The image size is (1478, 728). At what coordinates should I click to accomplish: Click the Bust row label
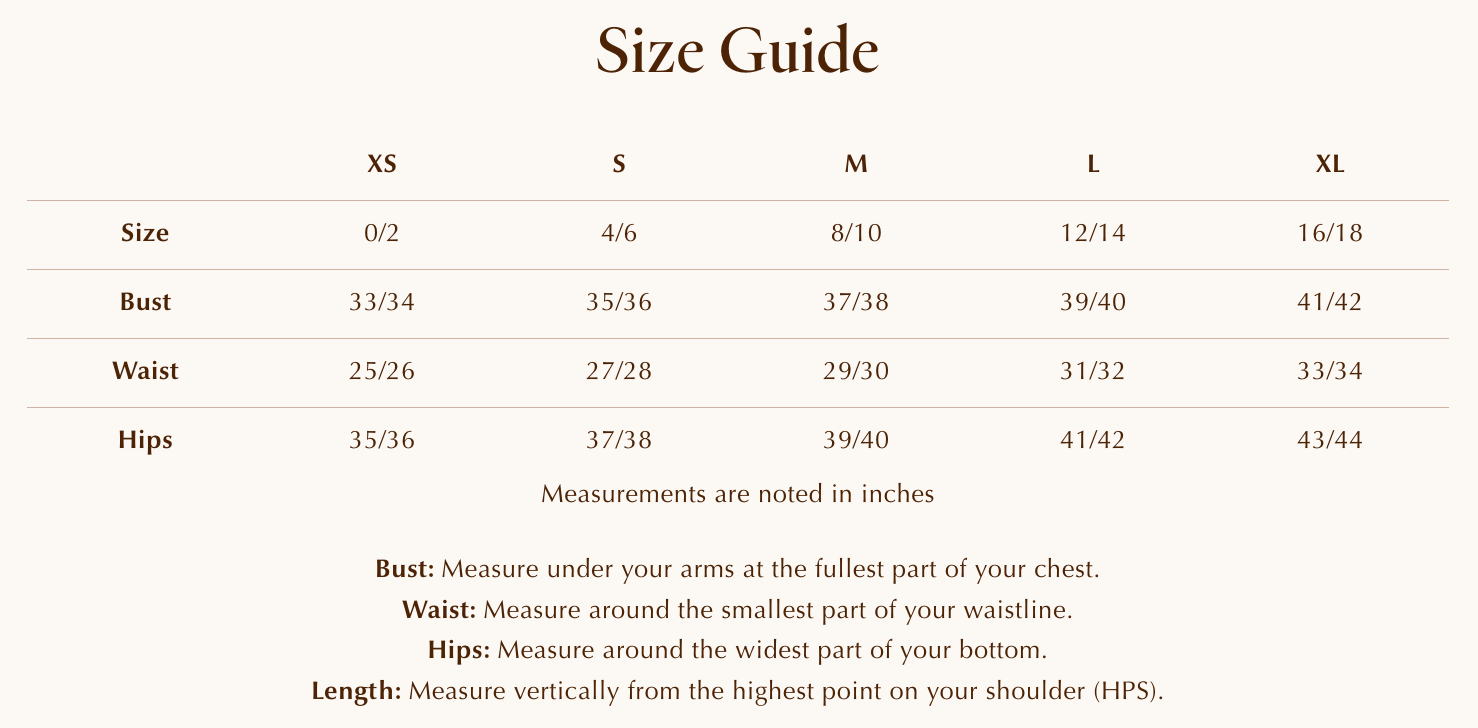pyautogui.click(x=145, y=302)
